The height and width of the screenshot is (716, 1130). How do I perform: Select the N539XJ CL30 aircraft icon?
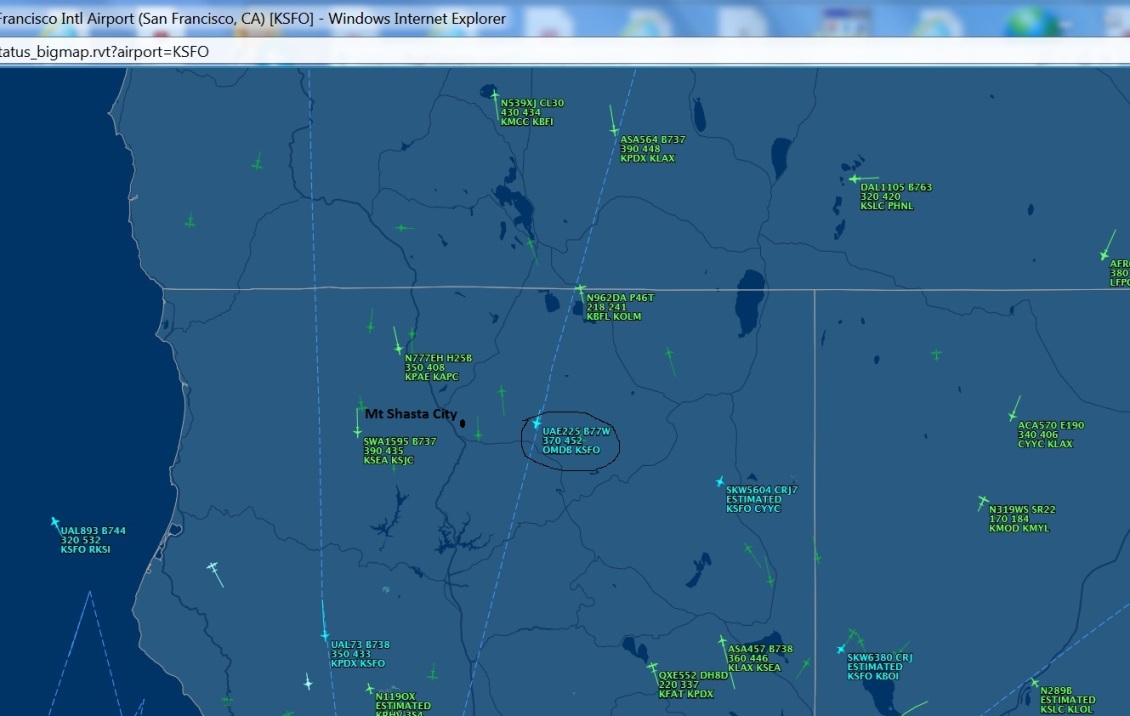[495, 96]
